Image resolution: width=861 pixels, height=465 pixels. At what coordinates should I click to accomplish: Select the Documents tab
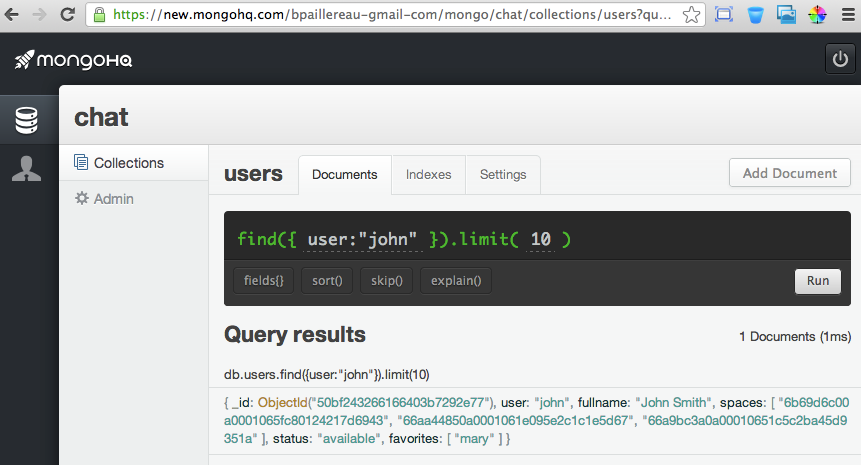coord(345,175)
